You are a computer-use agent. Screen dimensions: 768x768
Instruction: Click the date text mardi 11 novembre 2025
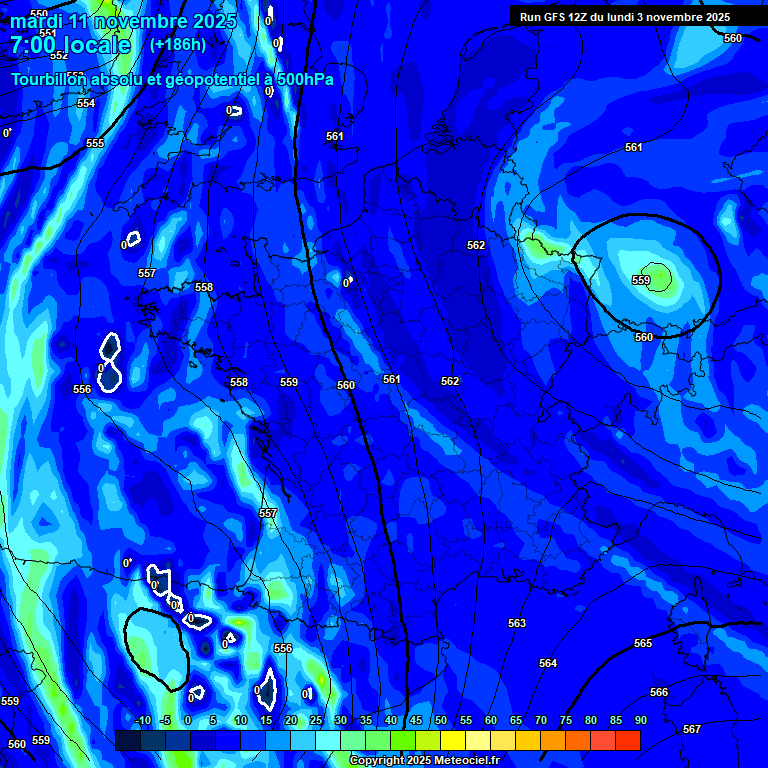[x=124, y=21]
